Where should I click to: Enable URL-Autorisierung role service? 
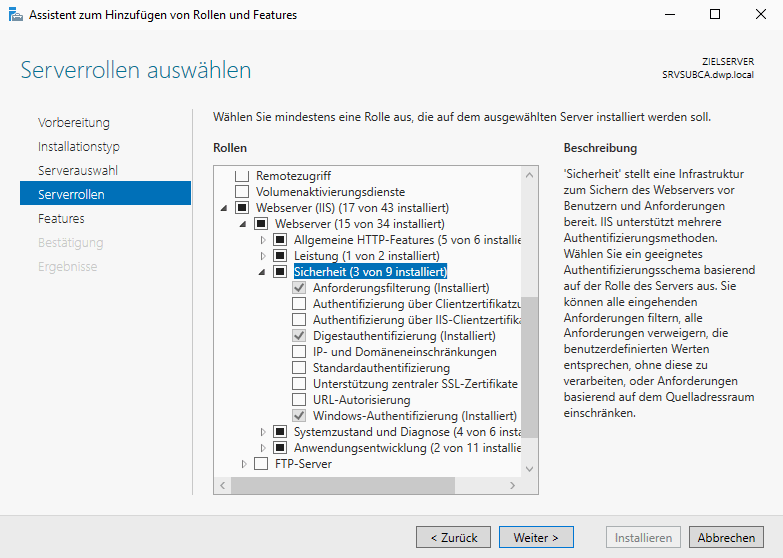pyautogui.click(x=299, y=400)
